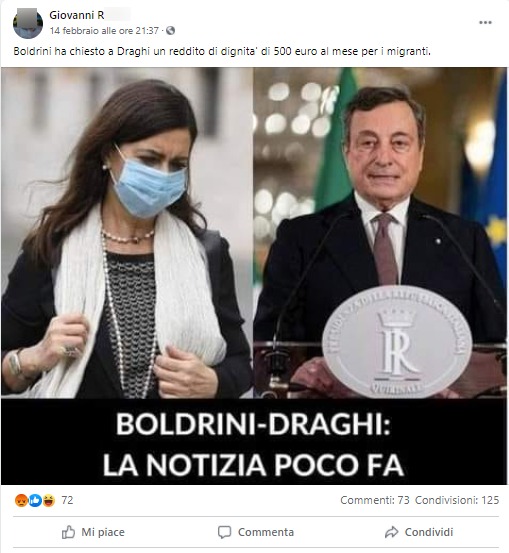
Task: Open the blurred profile picture thumbnail
Action: click(x=28, y=23)
